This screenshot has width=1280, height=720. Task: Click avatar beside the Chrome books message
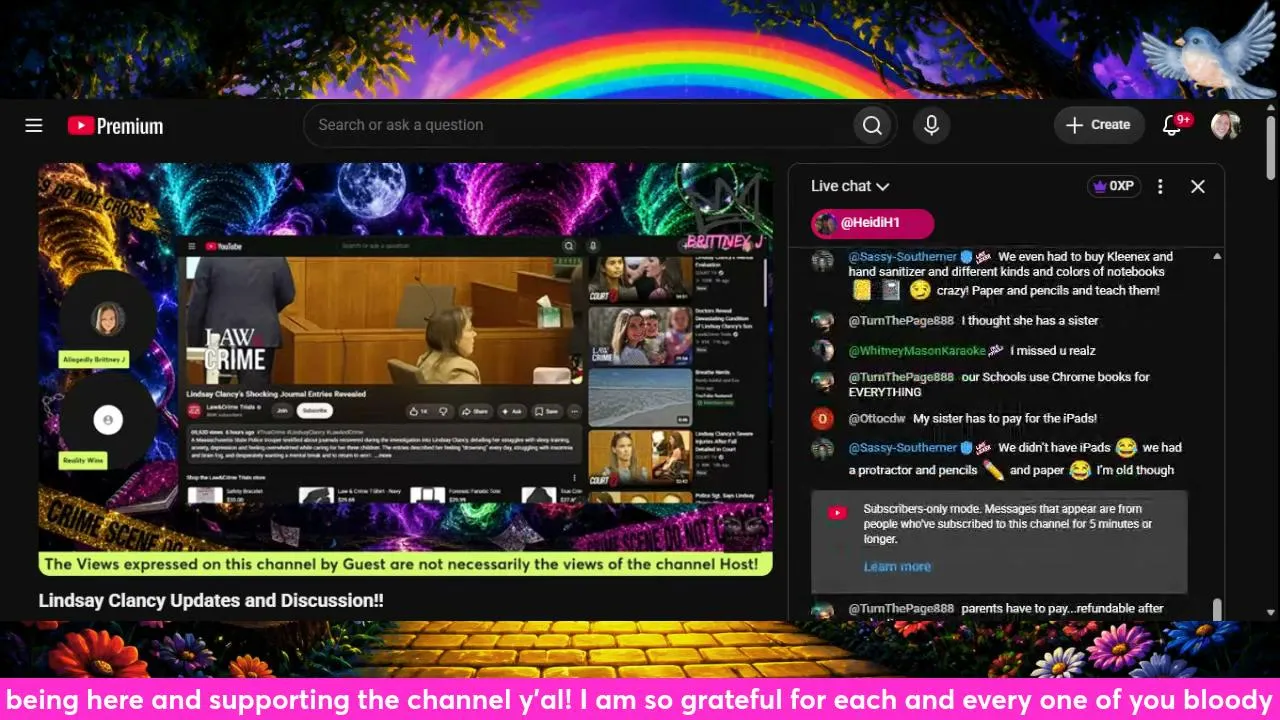[x=823, y=381]
